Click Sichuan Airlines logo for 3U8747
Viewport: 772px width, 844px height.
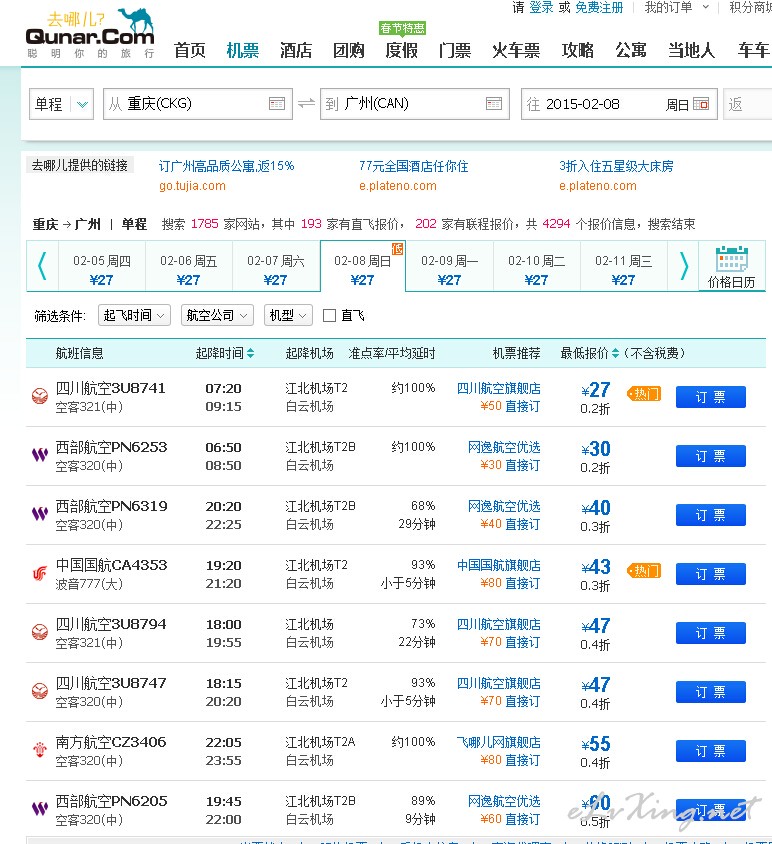[40, 691]
